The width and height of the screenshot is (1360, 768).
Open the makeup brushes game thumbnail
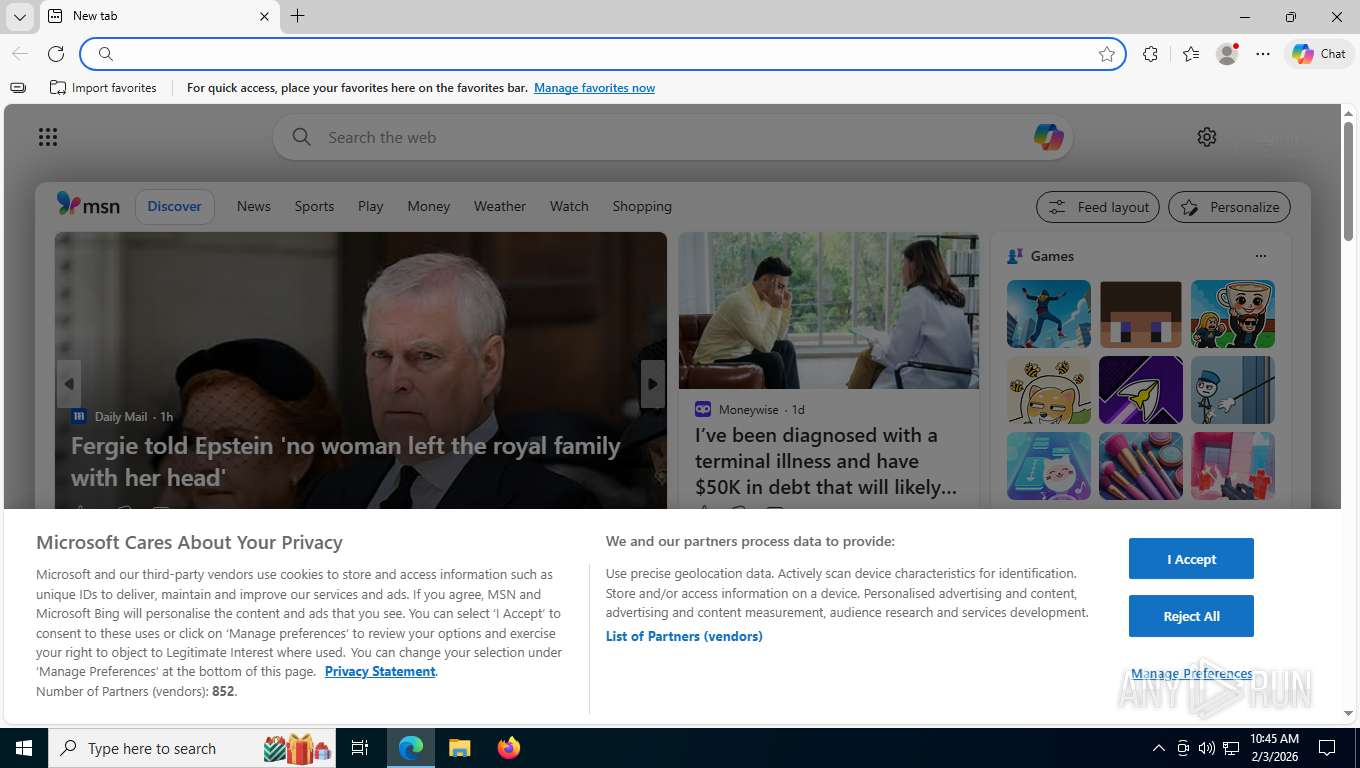(1141, 466)
